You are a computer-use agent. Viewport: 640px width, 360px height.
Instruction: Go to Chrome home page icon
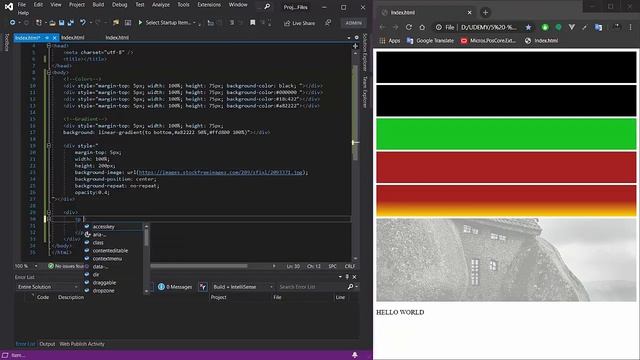pyautogui.click(x=422, y=27)
